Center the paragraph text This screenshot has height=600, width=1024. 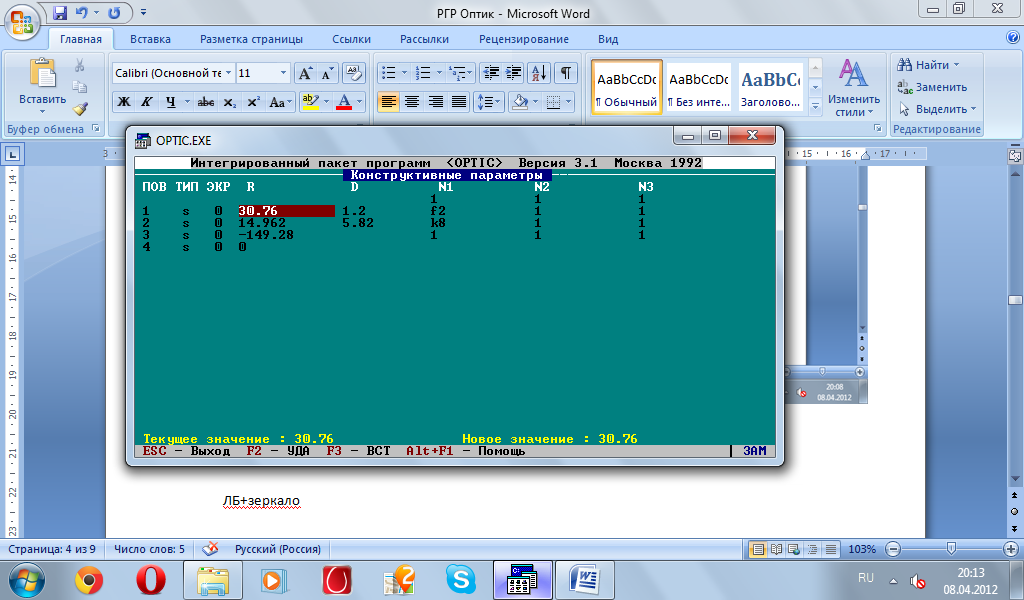pos(412,102)
